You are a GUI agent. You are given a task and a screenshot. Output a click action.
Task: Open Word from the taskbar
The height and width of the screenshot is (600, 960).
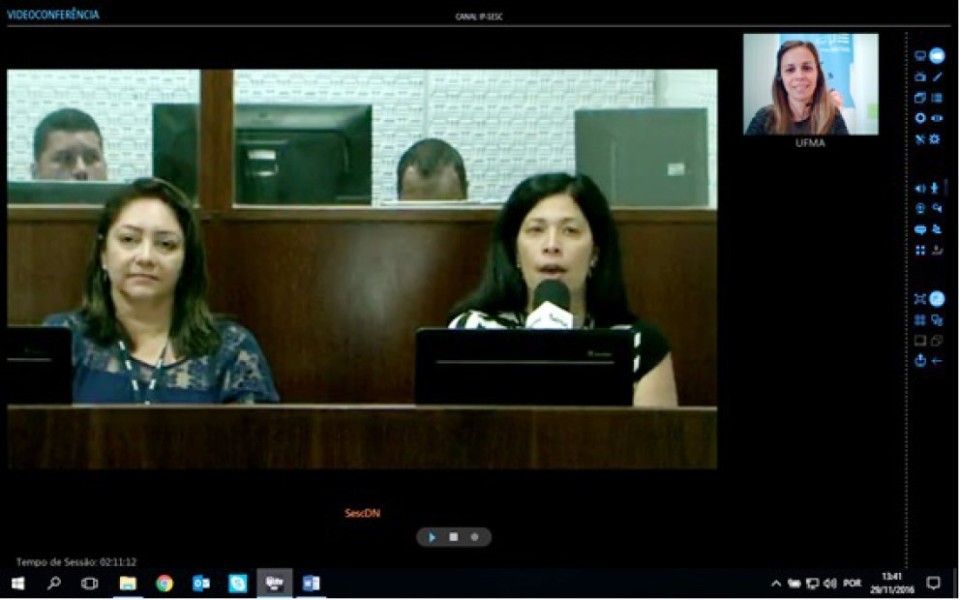point(311,583)
